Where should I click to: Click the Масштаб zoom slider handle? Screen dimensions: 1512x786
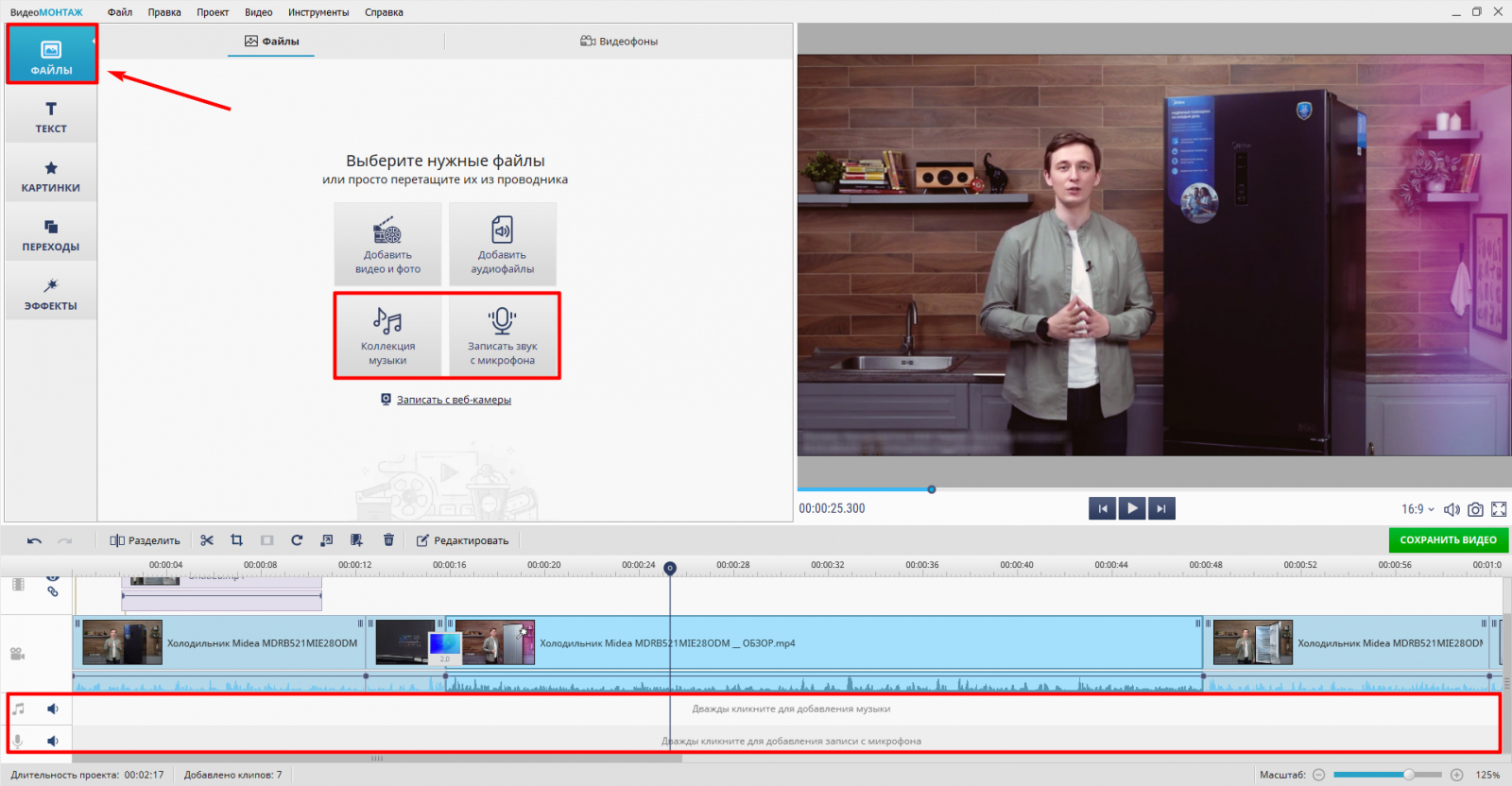(x=1408, y=775)
